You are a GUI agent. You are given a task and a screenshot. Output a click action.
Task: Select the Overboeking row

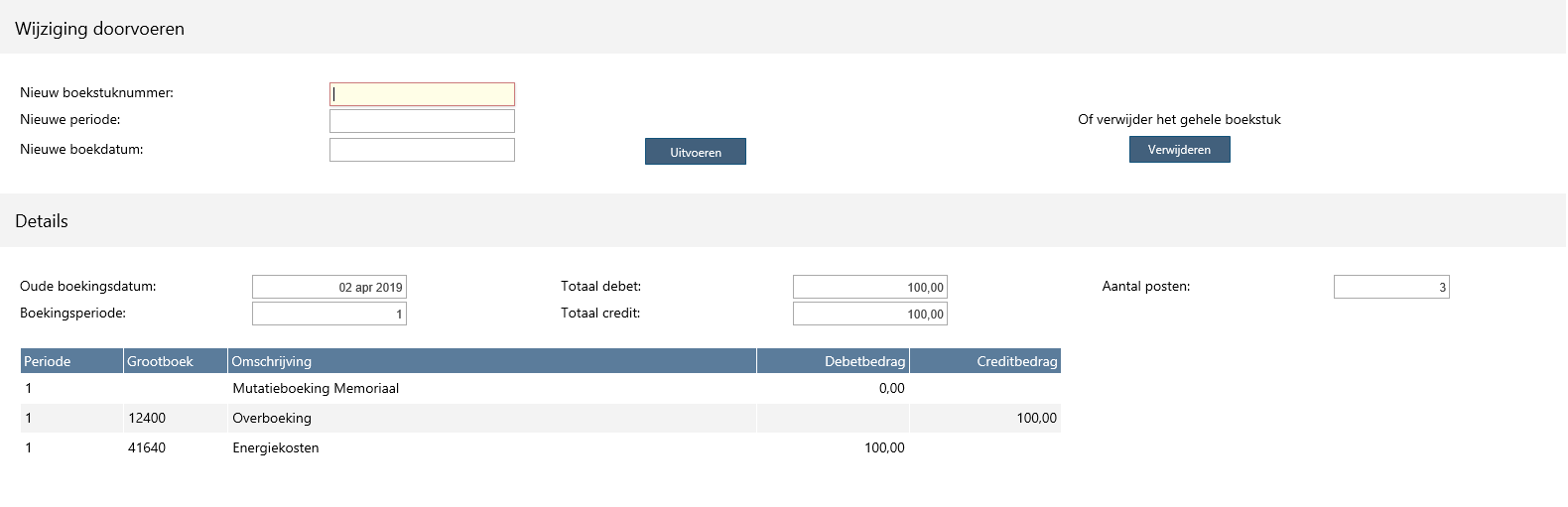541,418
